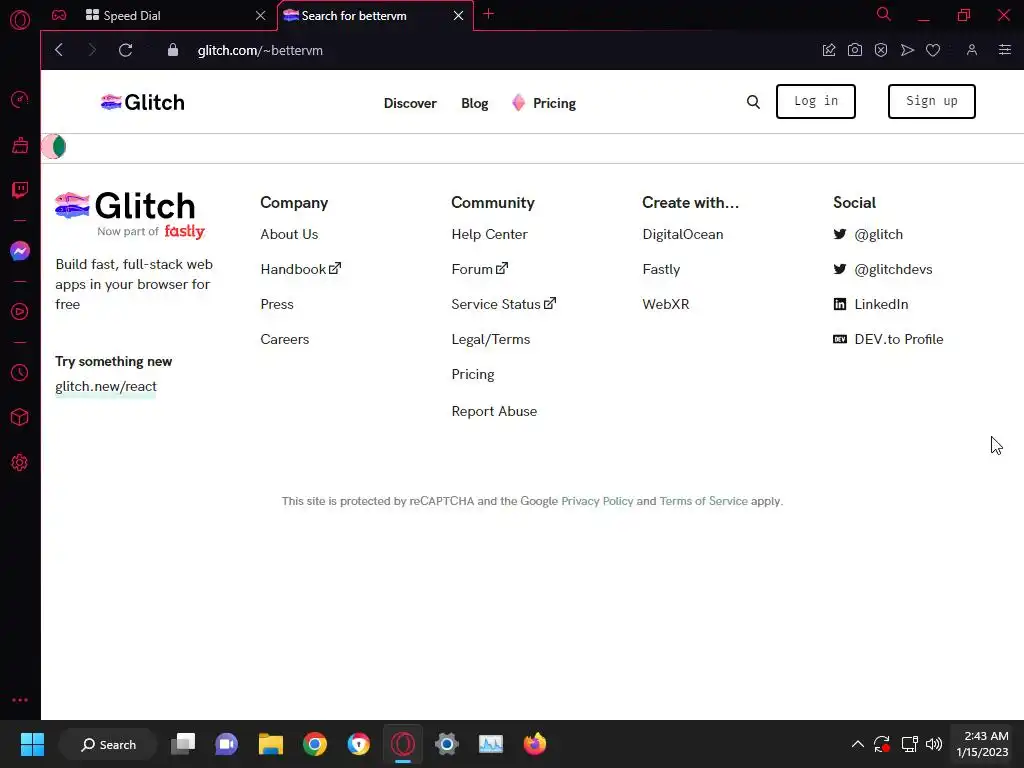Open the @glitch Twitter link
This screenshot has width=1024, height=768.
[868, 234]
